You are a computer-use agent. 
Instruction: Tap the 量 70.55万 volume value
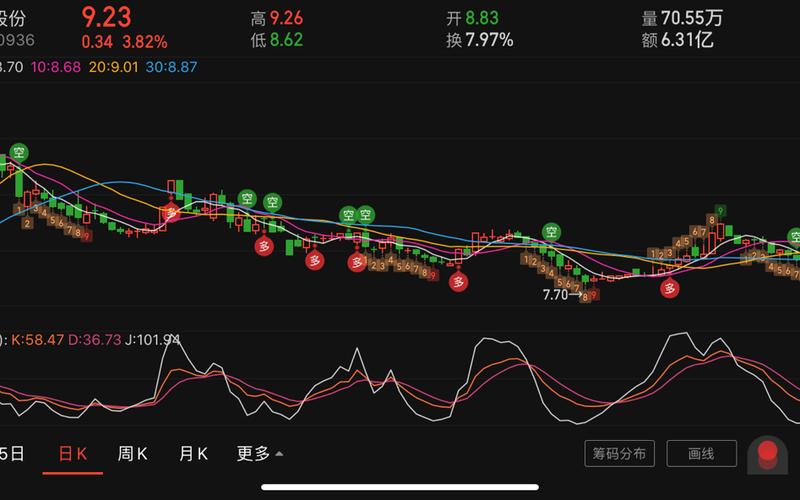pos(682,18)
